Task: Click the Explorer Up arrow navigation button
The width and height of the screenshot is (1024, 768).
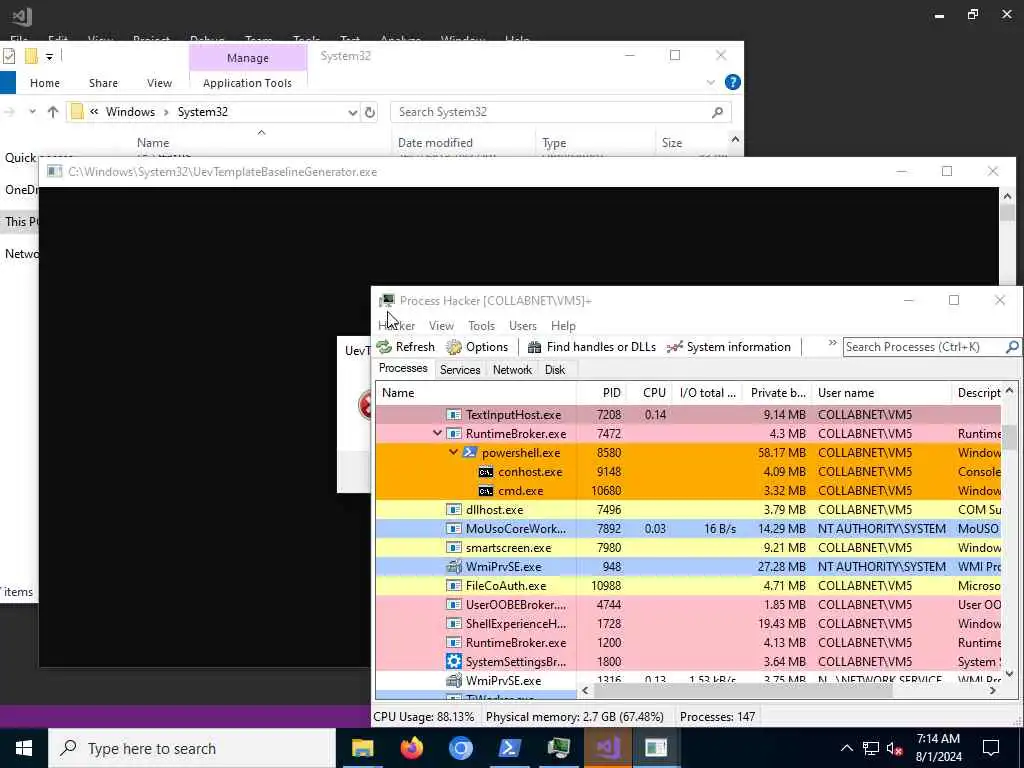Action: (x=53, y=112)
